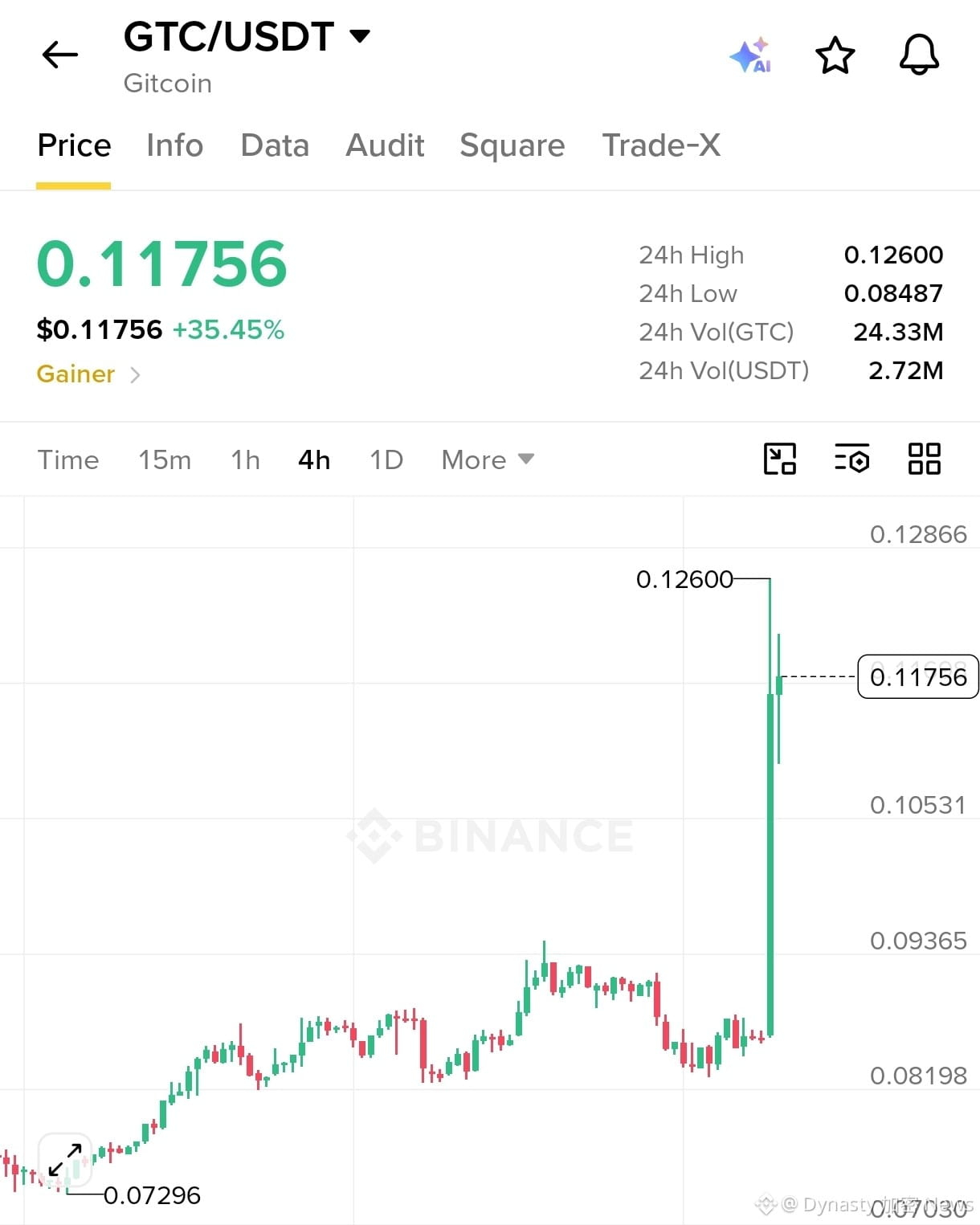Expand chart to fullscreen with arrows icon

[x=65, y=1160]
